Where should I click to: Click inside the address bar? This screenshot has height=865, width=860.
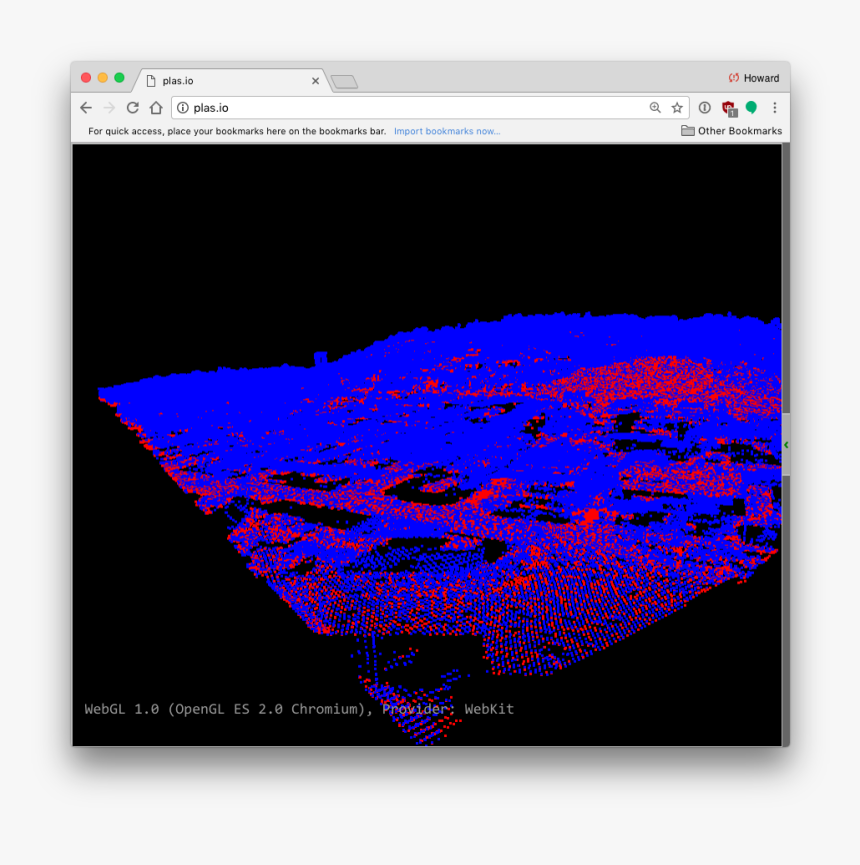tap(400, 107)
